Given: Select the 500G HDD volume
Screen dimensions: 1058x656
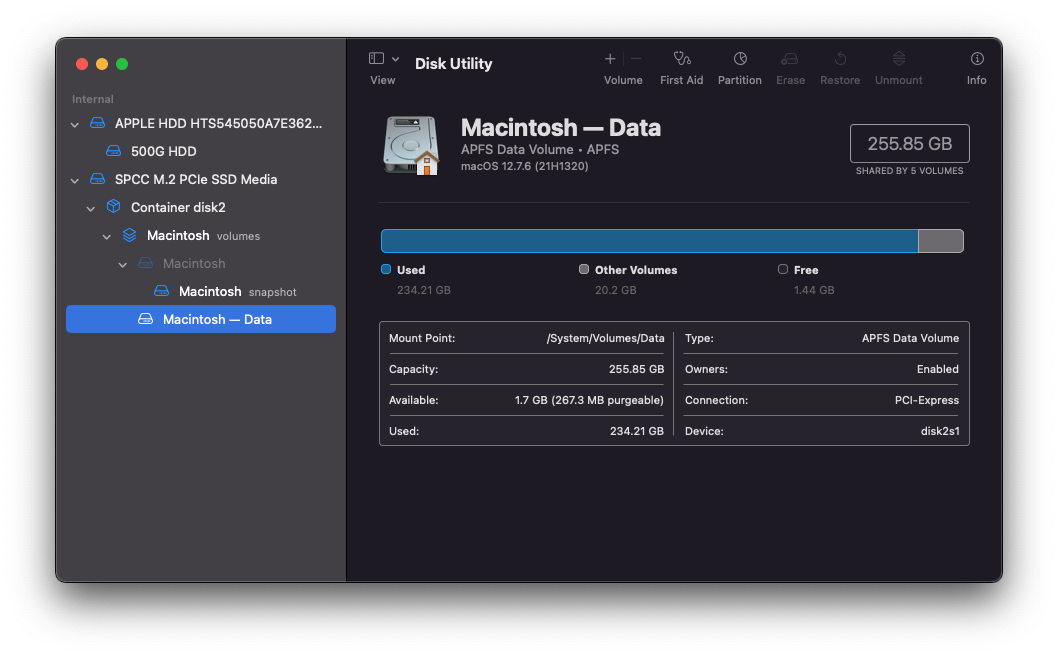Looking at the screenshot, I should [x=163, y=152].
